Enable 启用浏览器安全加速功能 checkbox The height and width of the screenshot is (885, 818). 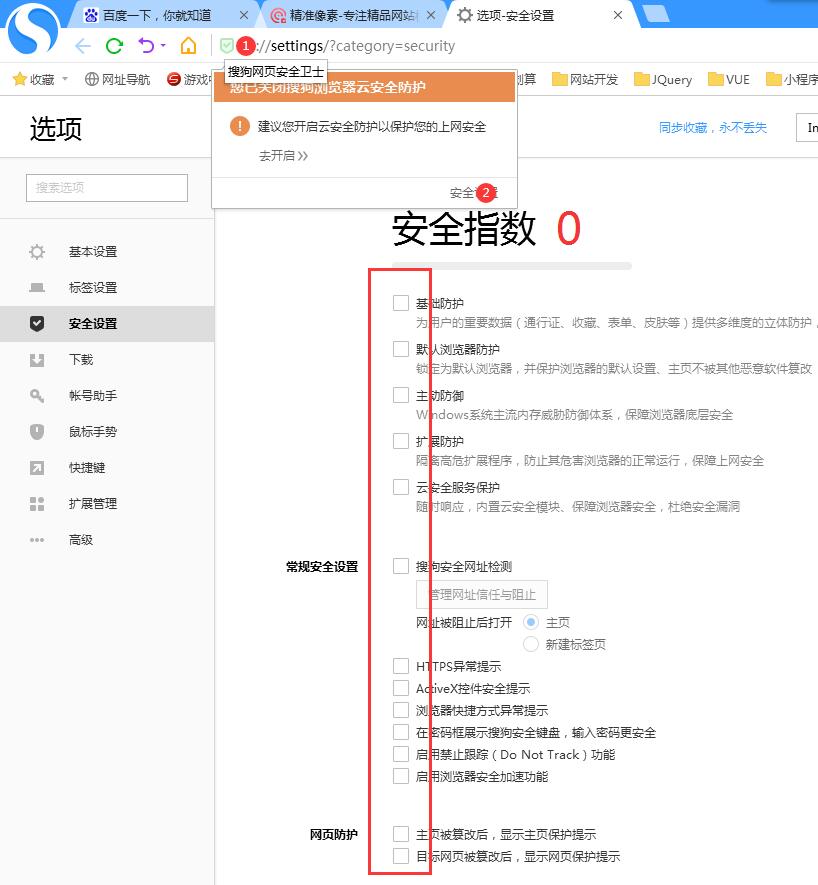[401, 776]
